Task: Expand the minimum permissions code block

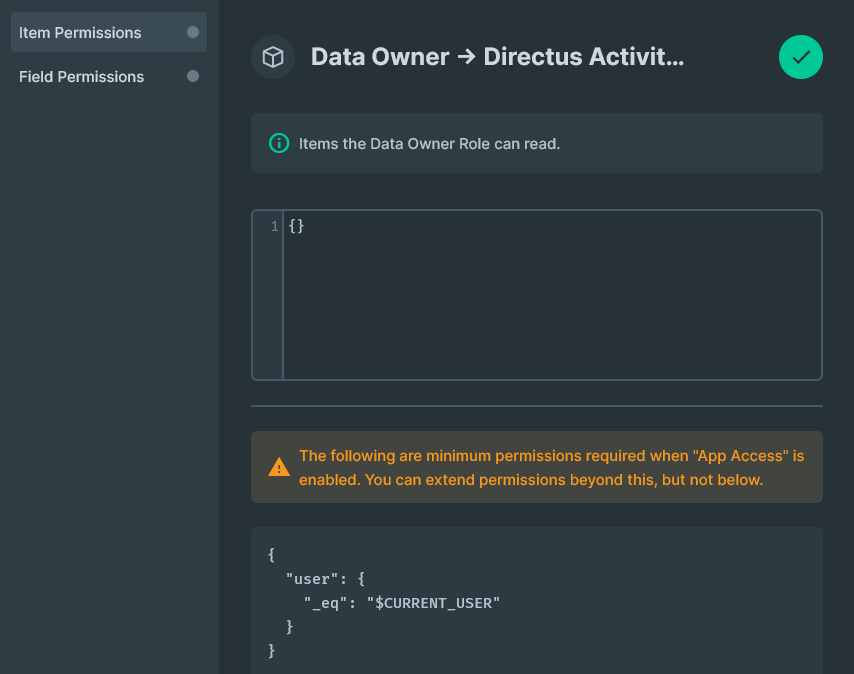Action: click(537, 600)
